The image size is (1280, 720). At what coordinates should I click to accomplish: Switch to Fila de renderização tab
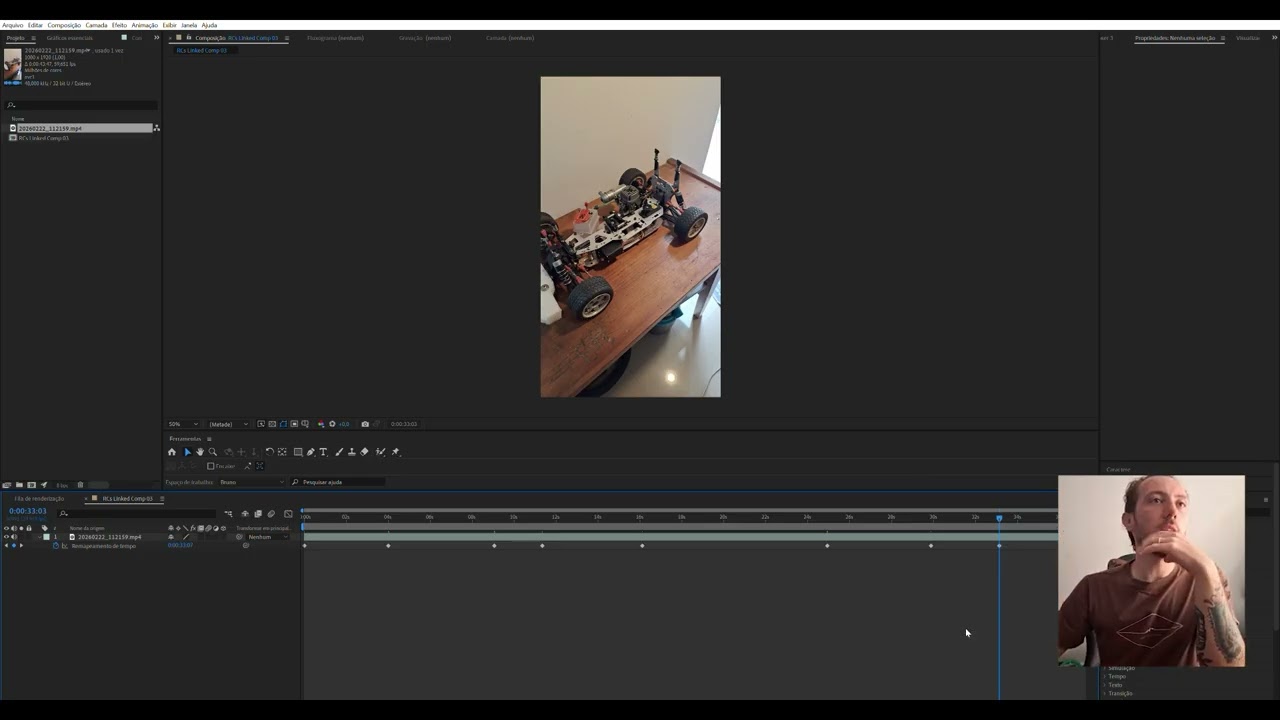point(39,498)
